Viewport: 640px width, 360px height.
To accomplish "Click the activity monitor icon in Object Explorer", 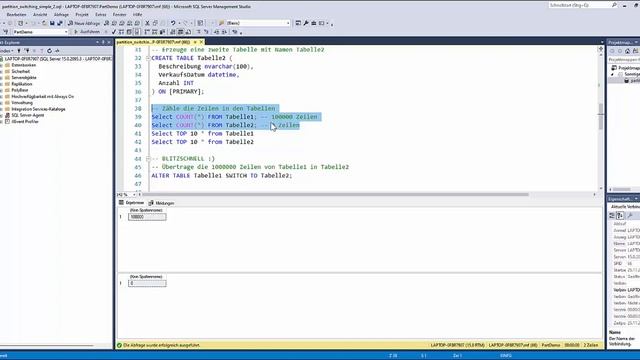I will (x=57, y=51).
